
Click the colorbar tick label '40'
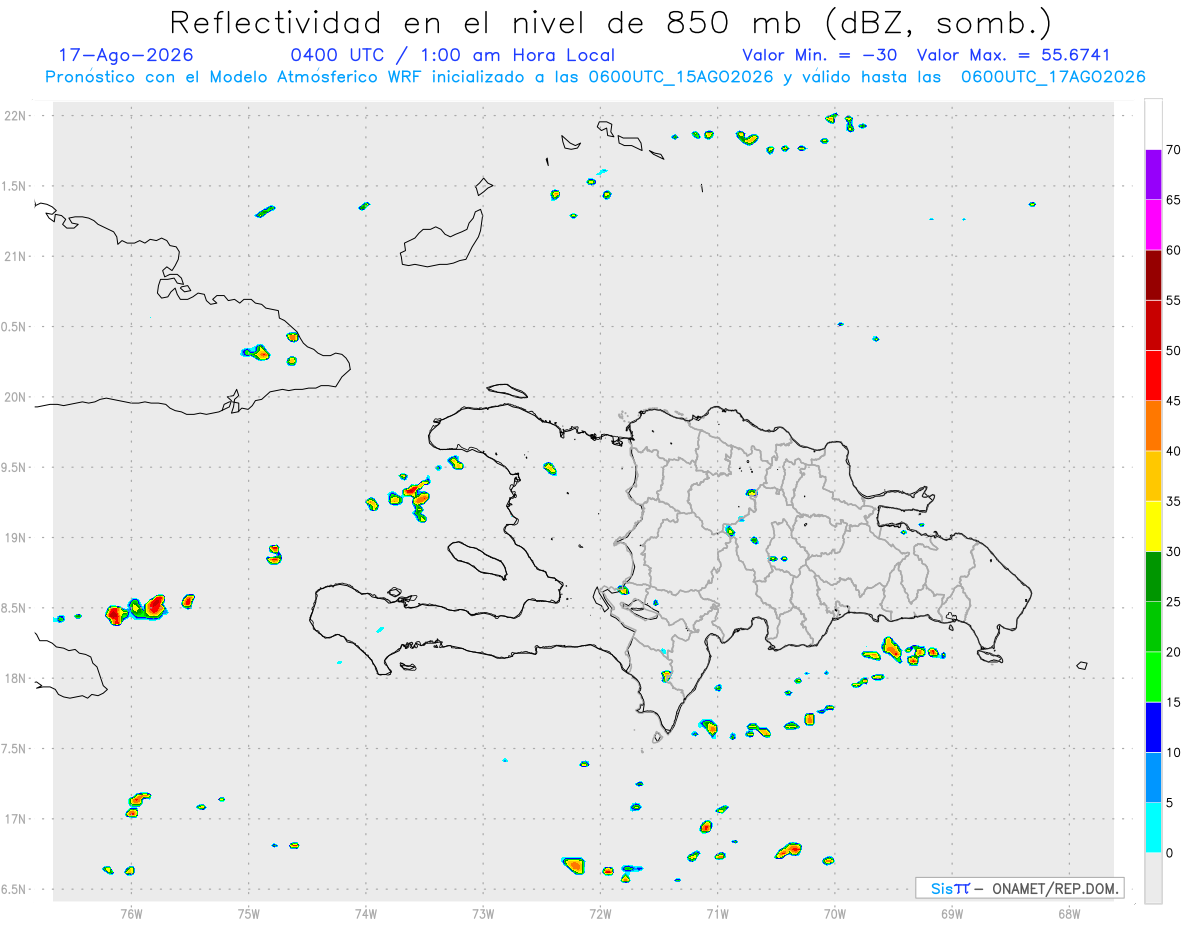(x=1174, y=451)
